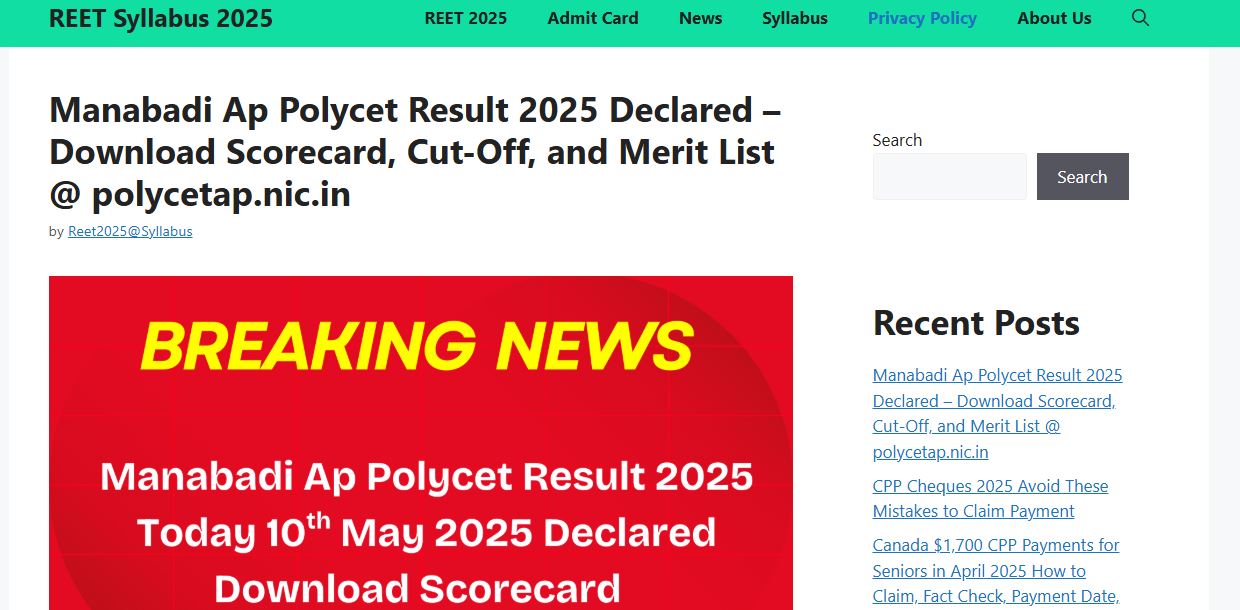Screen dimensions: 1240x610
Task: Open the search magnifier icon in header
Action: [x=1140, y=18]
